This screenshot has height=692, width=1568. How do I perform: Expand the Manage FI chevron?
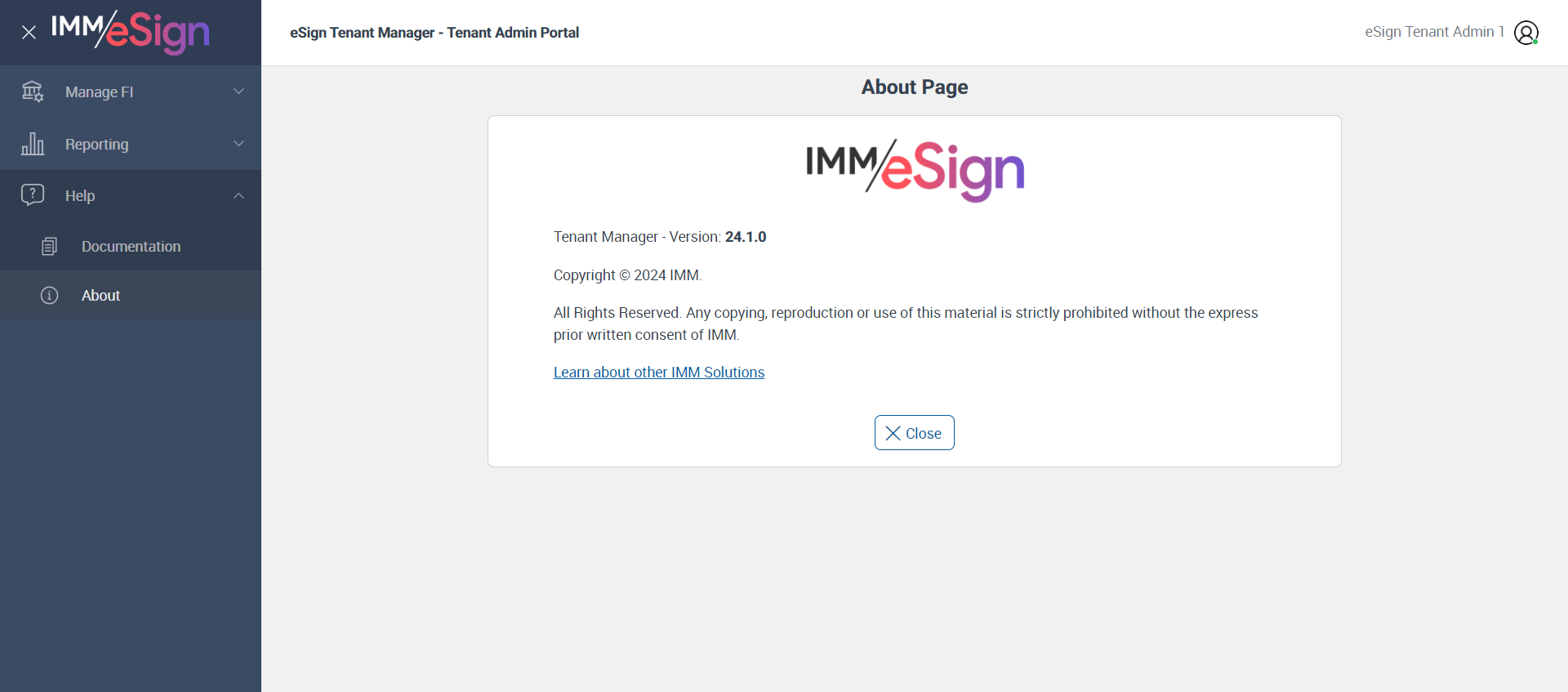[x=238, y=92]
